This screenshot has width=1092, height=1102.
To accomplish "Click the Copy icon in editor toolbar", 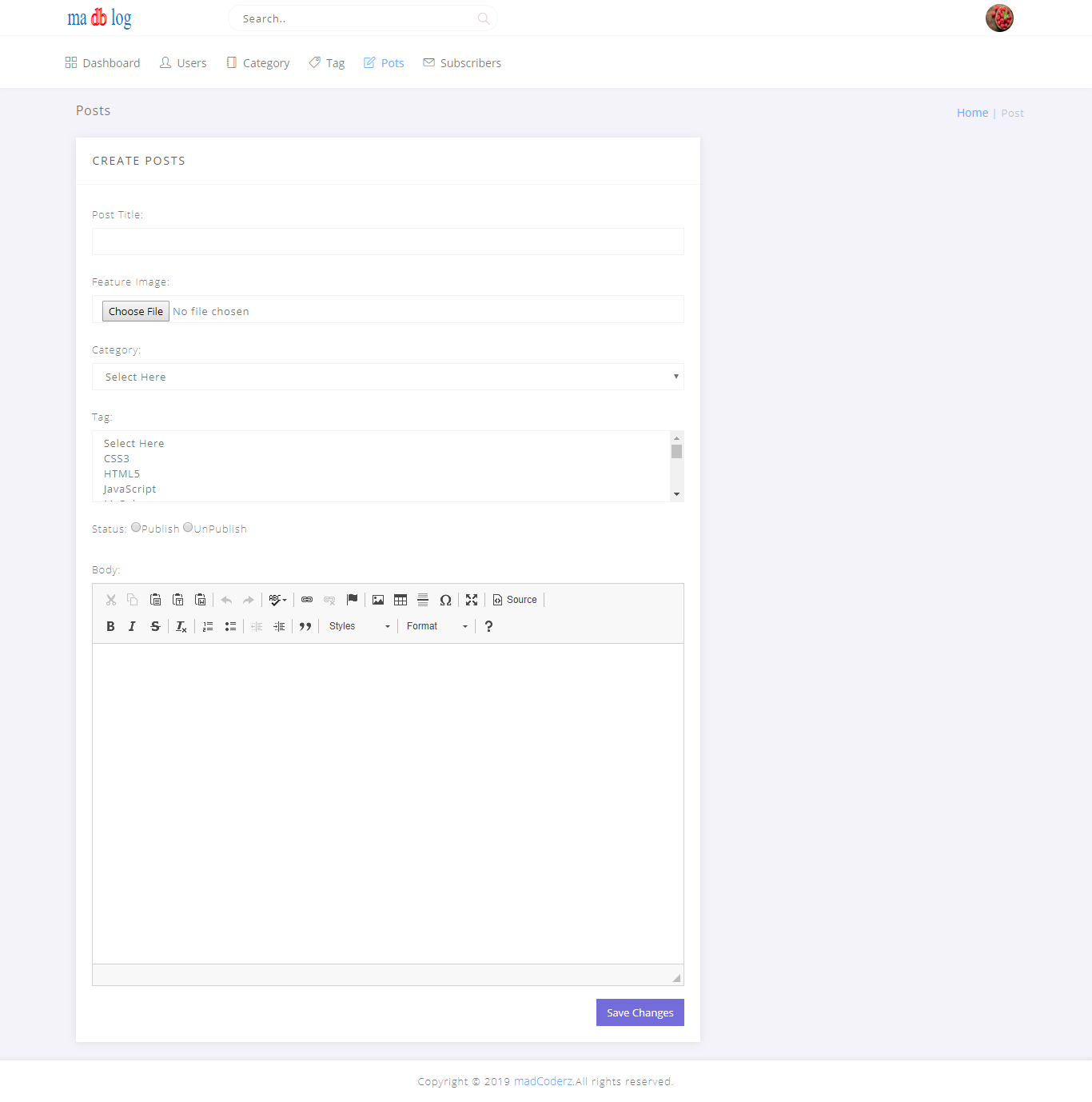I will click(x=133, y=600).
